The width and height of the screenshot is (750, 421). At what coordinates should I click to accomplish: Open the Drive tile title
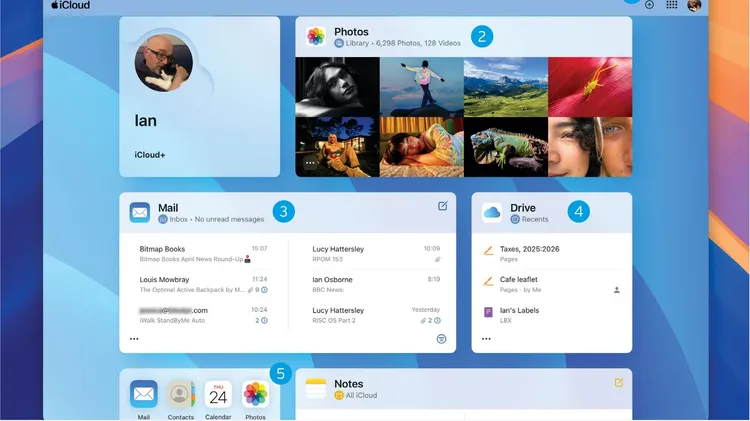coord(523,208)
